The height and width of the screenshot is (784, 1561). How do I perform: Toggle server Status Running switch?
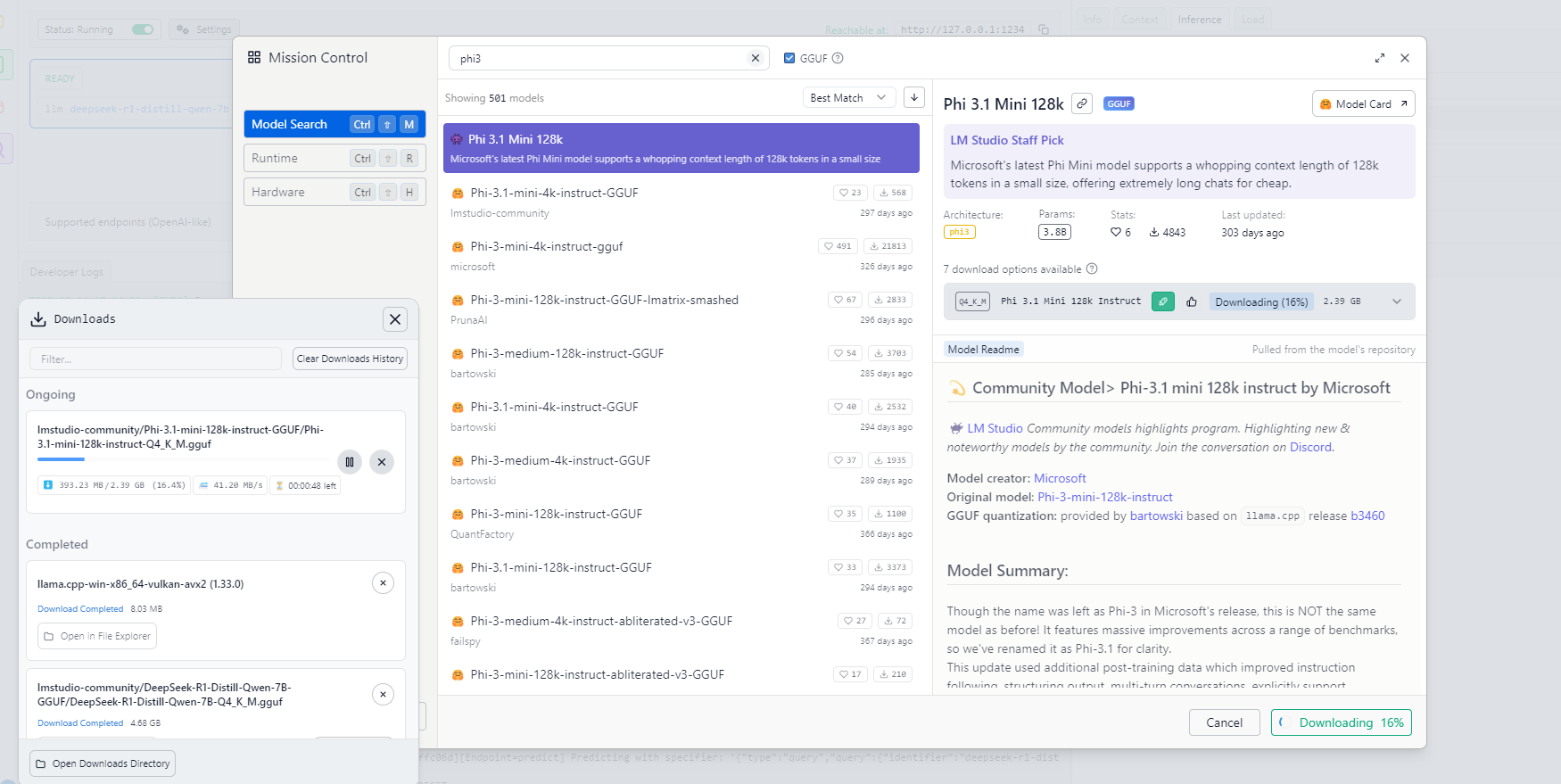143,29
